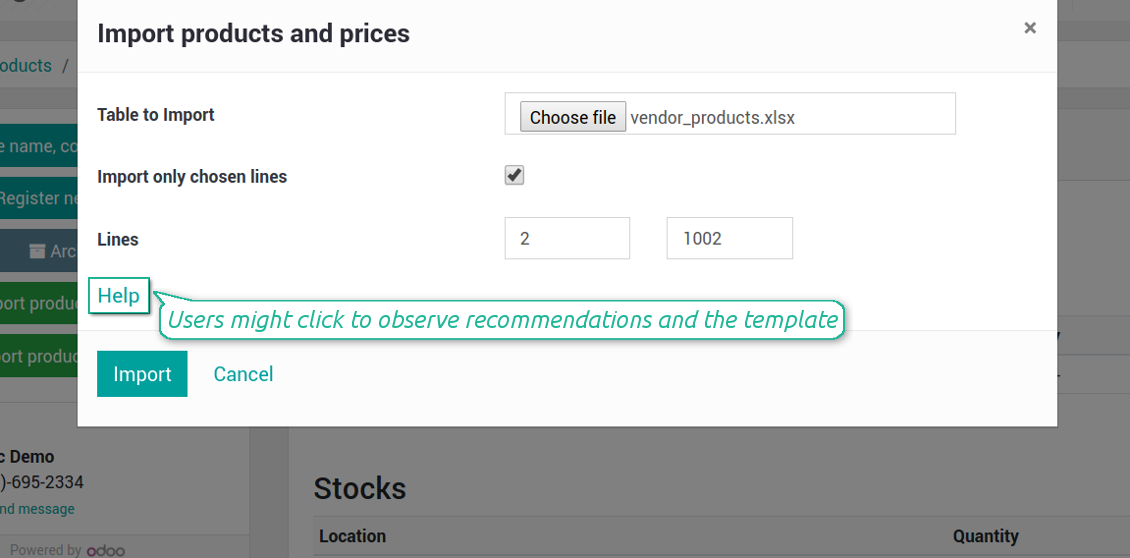This screenshot has width=1130, height=558.
Task: Click the upper green import products button
Action: (38, 304)
